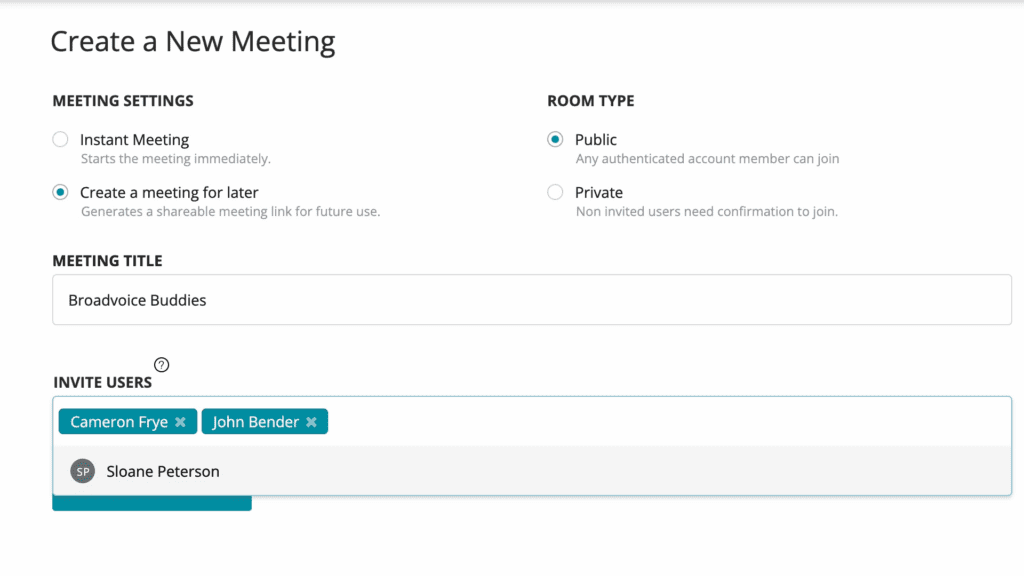Click the Create a New Meeting heading
The height and width of the screenshot is (576, 1024).
click(x=192, y=41)
